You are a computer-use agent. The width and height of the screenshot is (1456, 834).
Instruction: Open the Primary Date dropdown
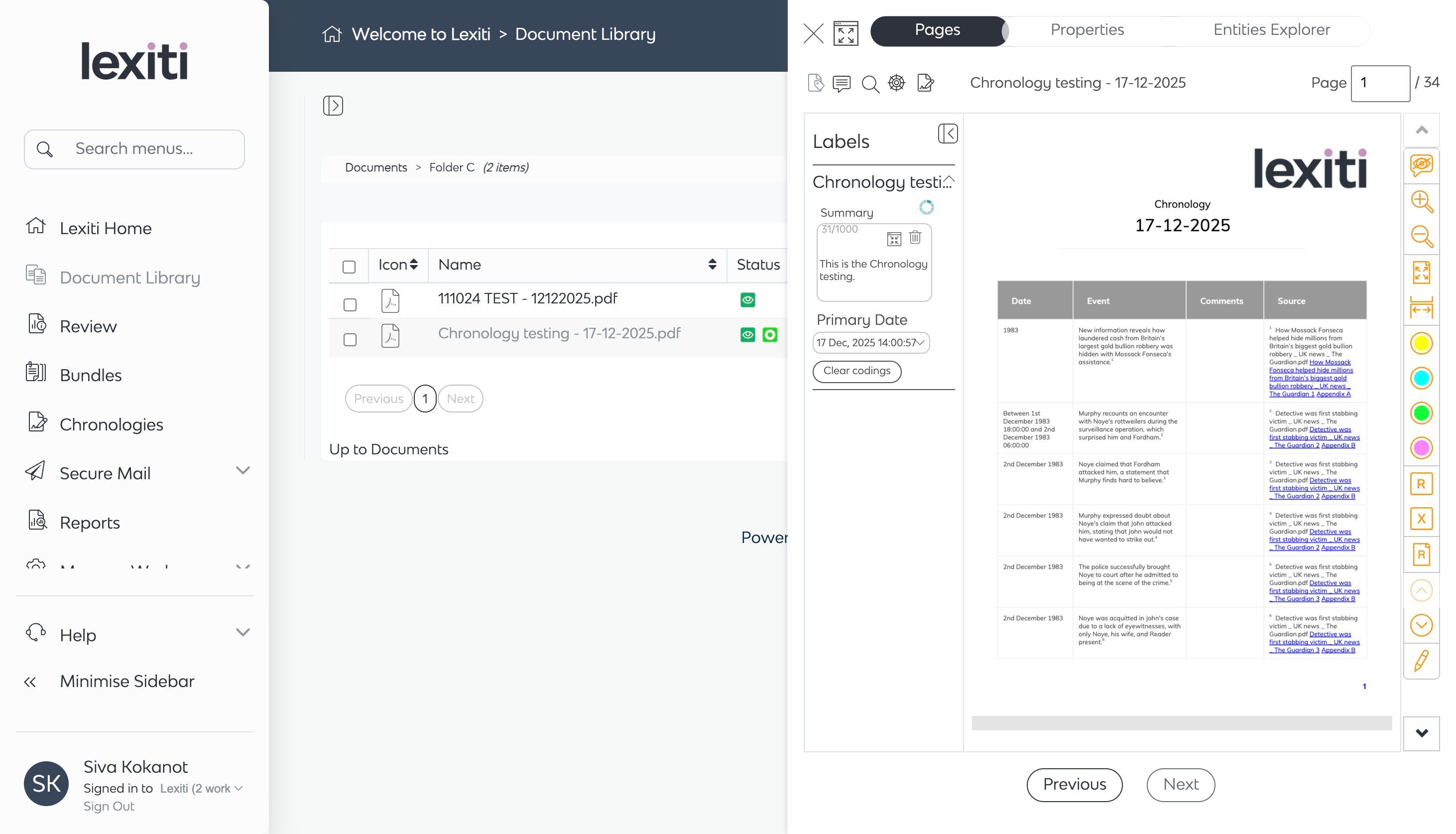point(870,343)
